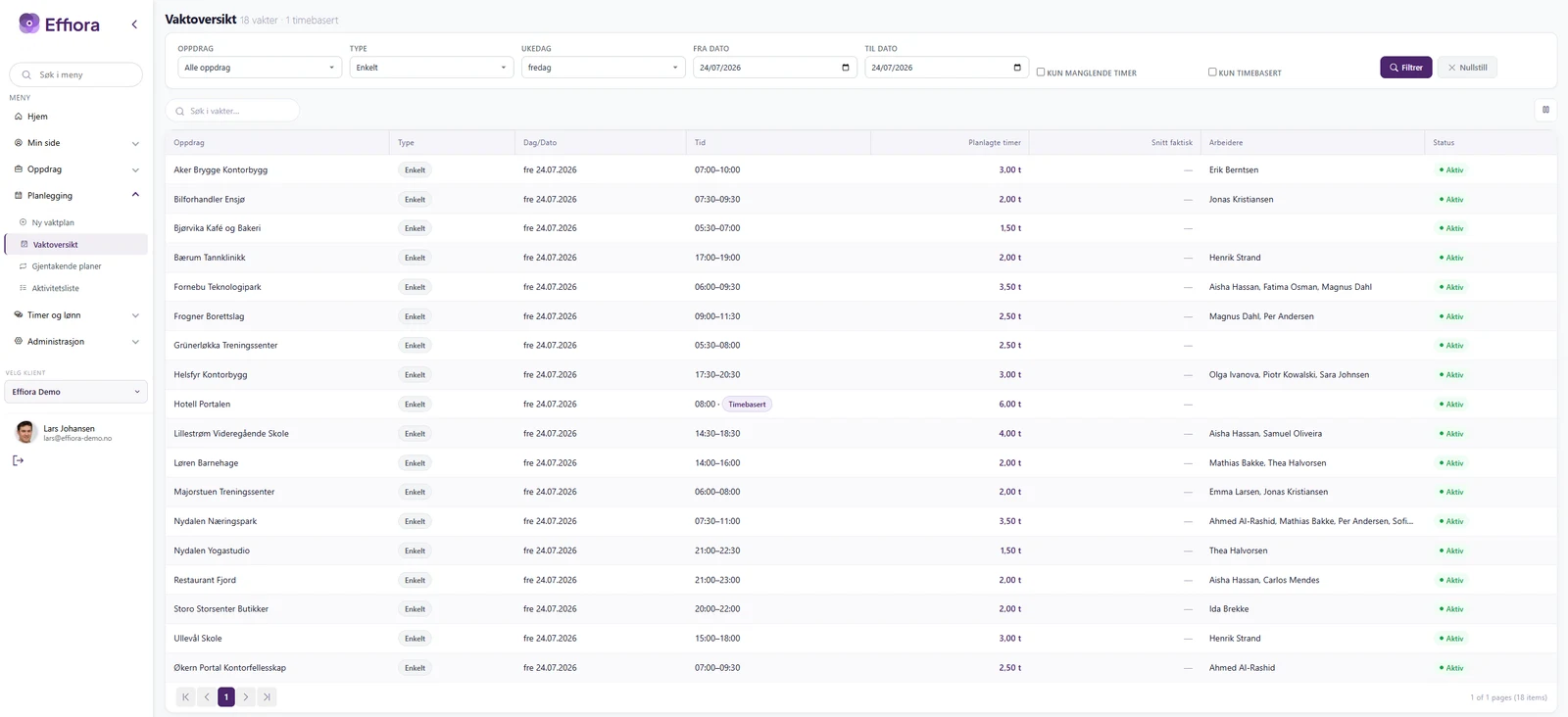Click the Enkelt tag for Ullevål Skole
Viewport: 1568px width, 717px height.
point(416,639)
